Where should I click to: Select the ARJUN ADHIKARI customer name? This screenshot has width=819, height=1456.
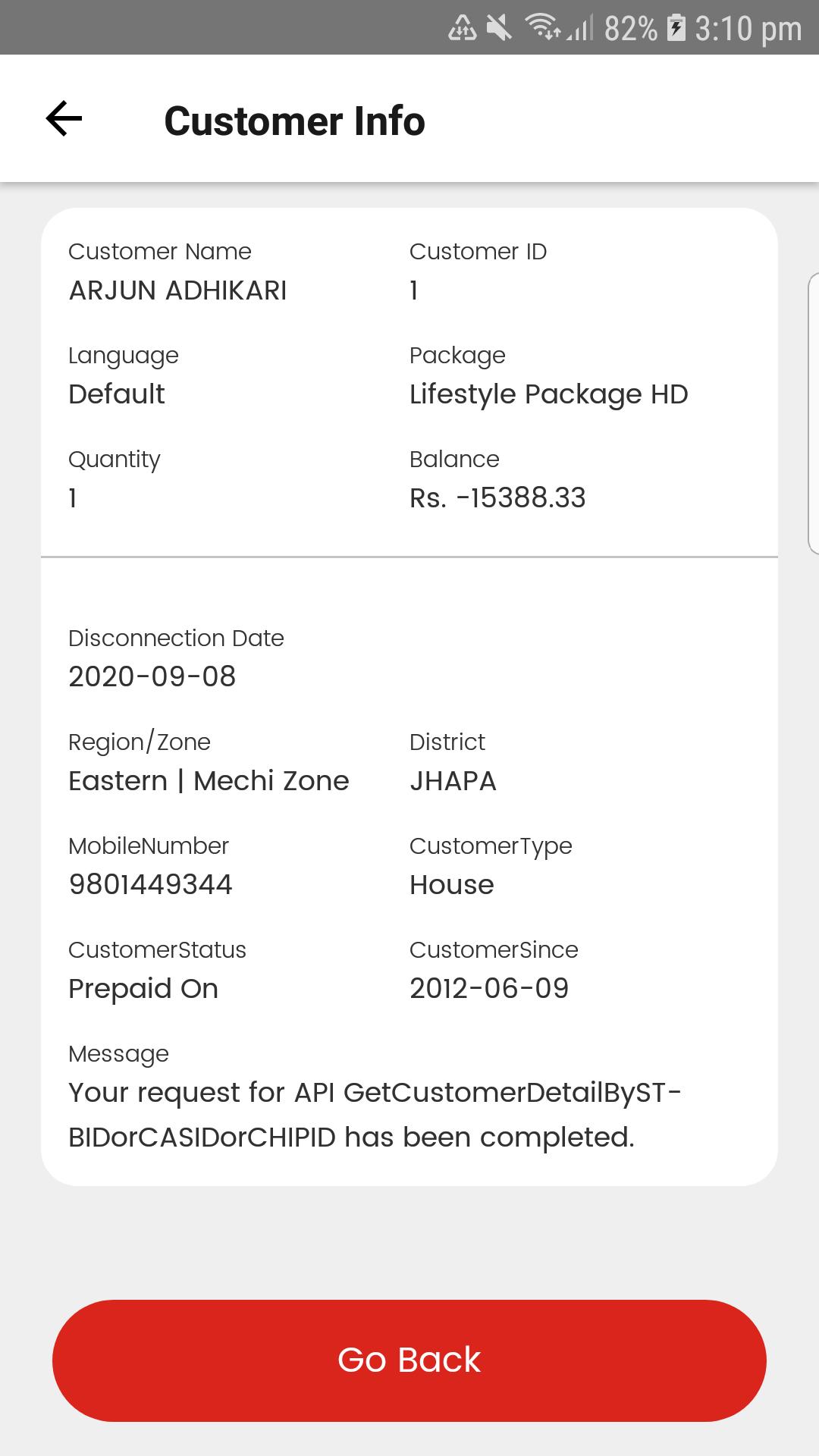coord(177,290)
